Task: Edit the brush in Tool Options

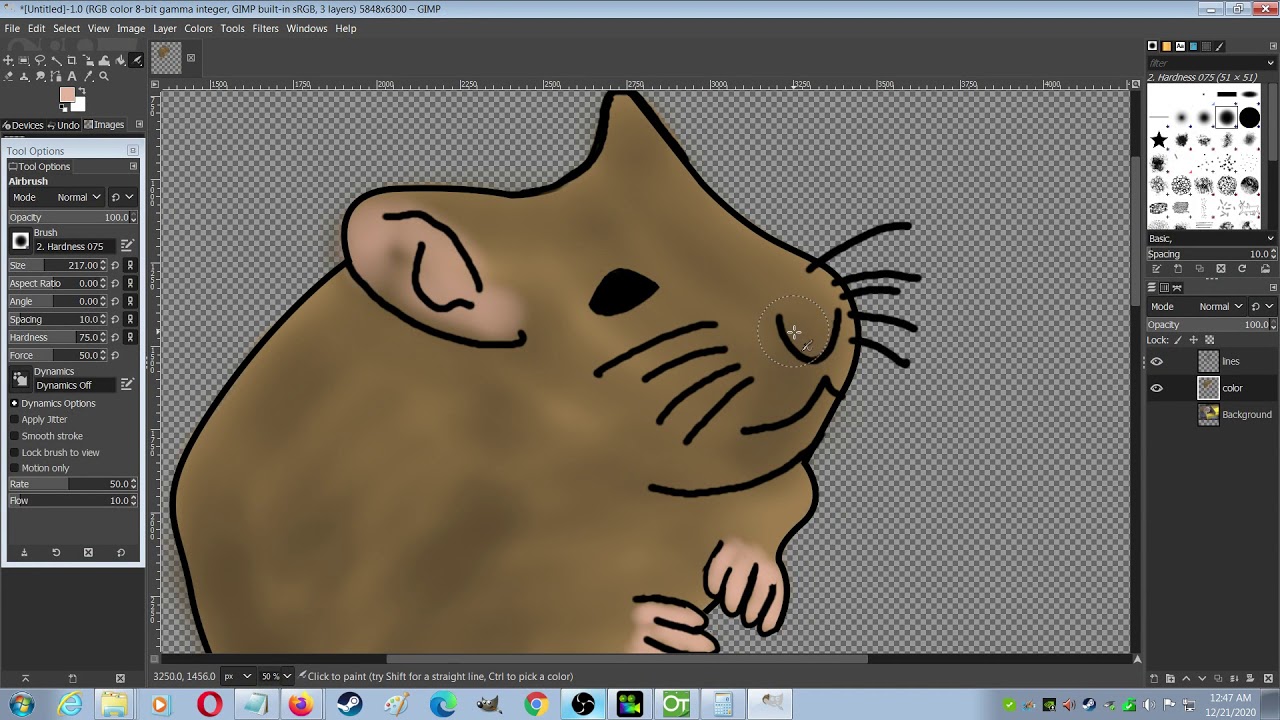Action: pos(127,245)
